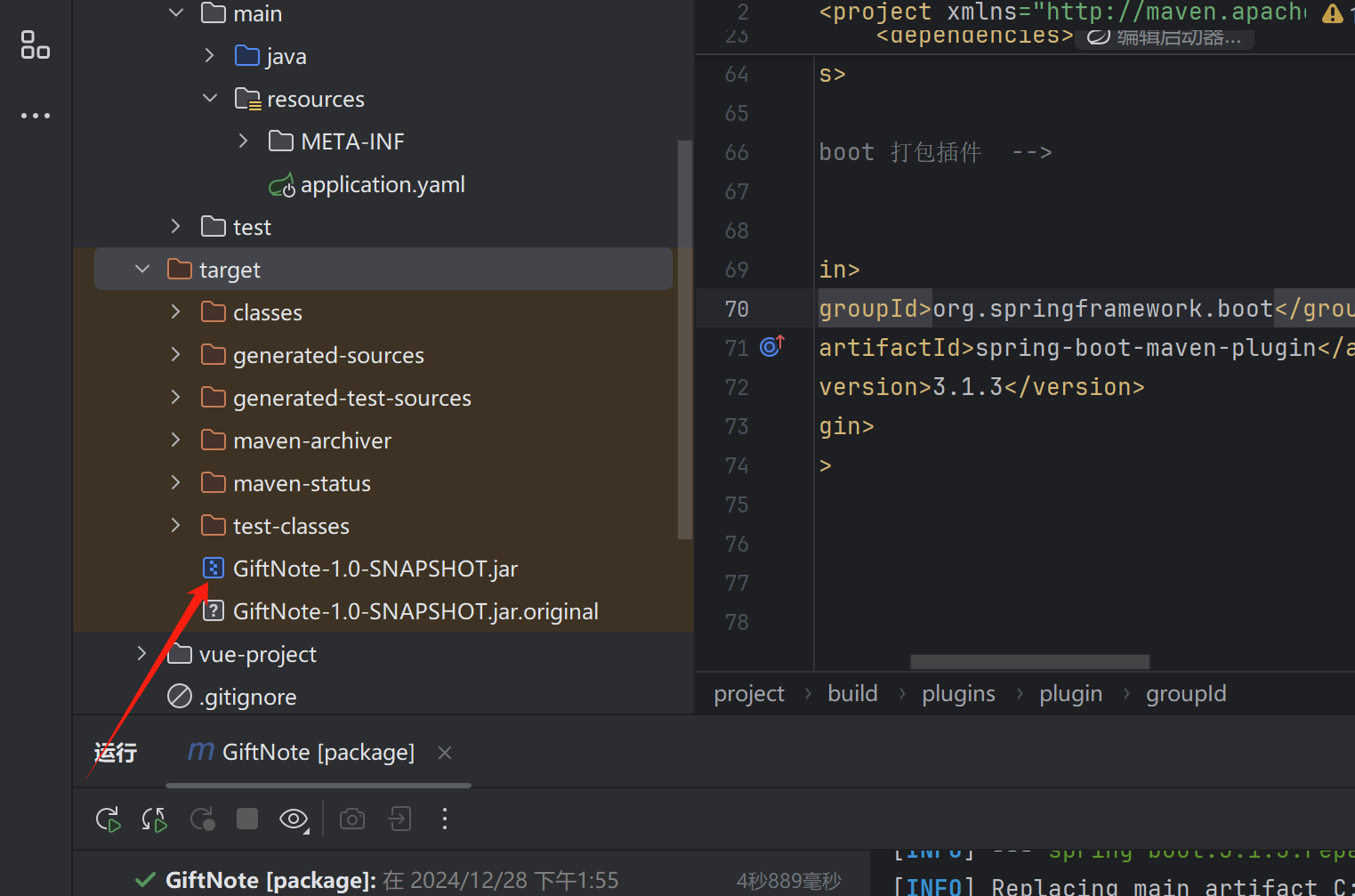Select GiftNote-1.0-SNAPSHOT.jar.original file
The image size is (1355, 896).
(415, 611)
